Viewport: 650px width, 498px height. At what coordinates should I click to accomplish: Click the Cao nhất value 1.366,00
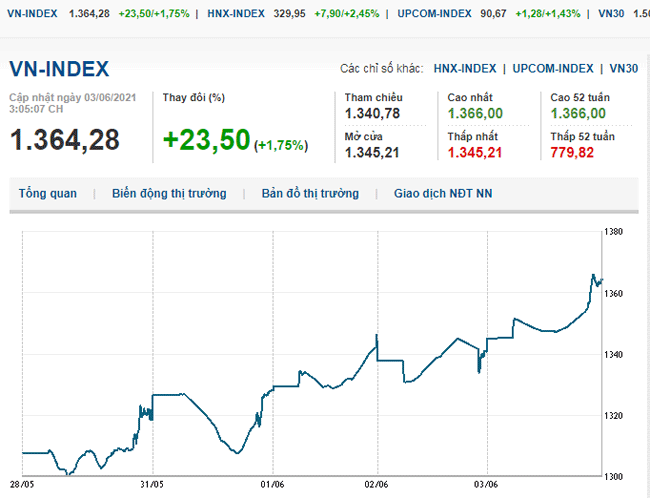475,113
